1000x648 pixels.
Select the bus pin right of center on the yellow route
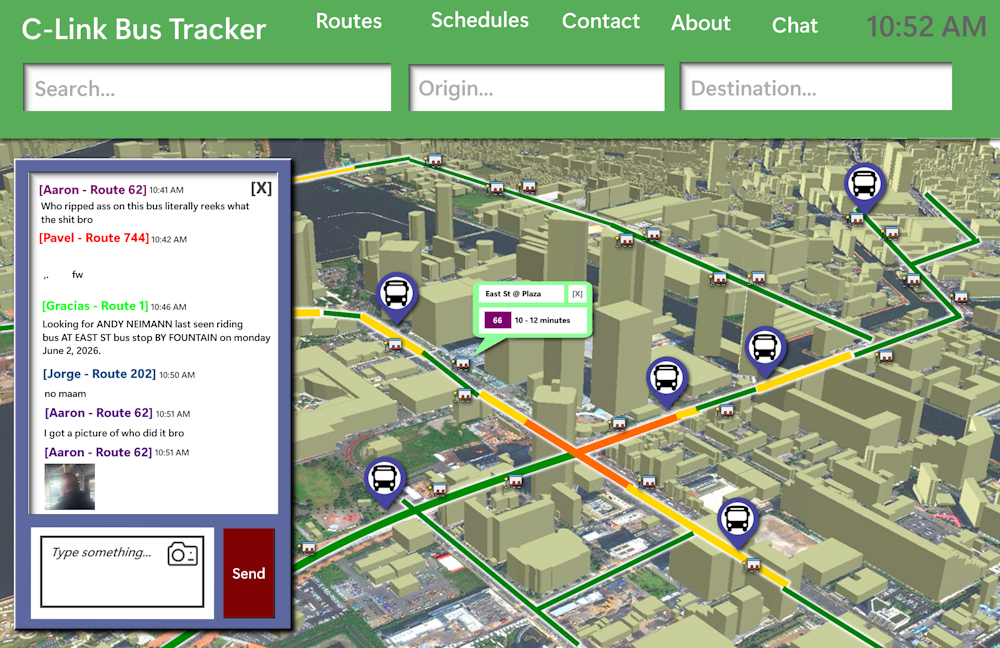764,347
